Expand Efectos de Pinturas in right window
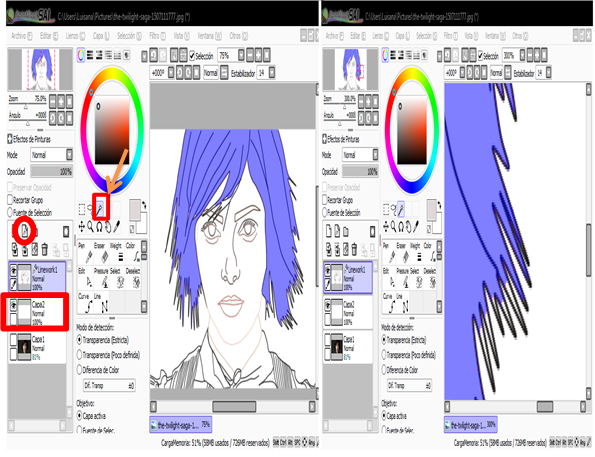 (x=325, y=139)
